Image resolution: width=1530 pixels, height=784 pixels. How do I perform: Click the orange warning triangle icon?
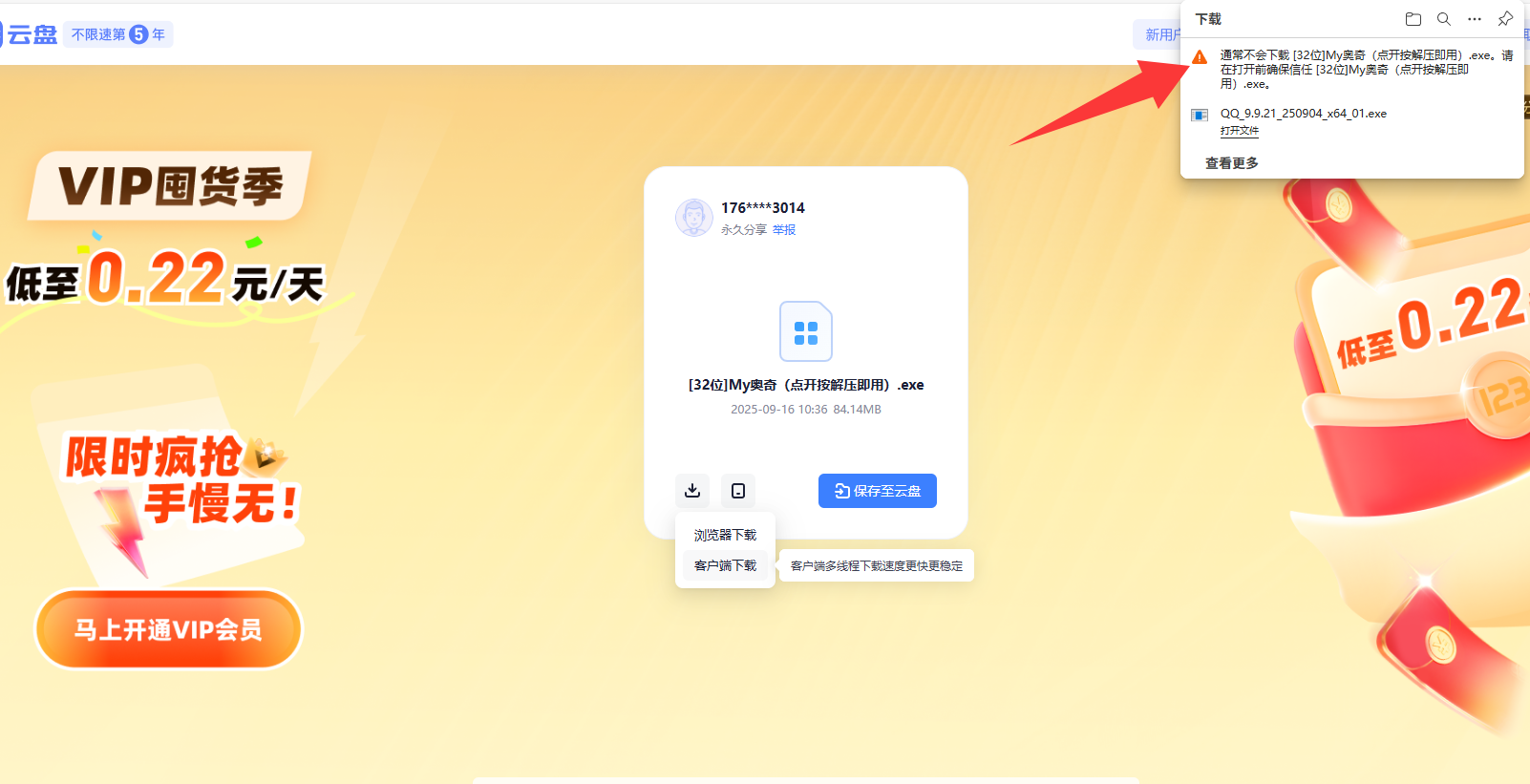pyautogui.click(x=1200, y=57)
